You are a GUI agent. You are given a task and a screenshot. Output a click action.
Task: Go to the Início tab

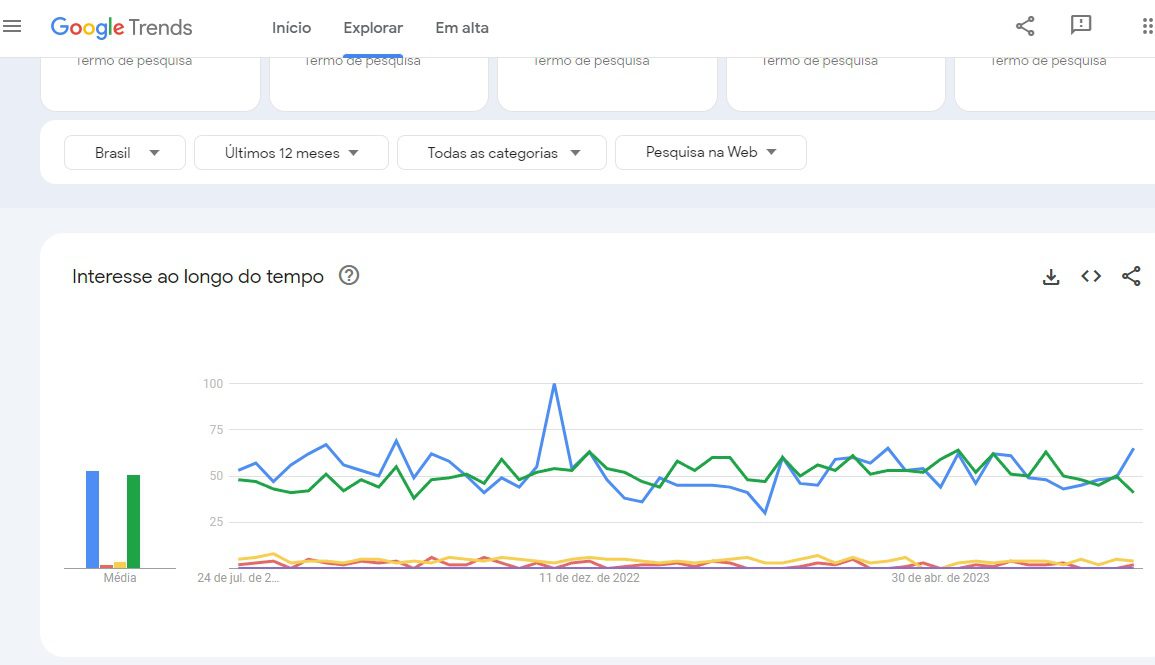click(x=291, y=28)
